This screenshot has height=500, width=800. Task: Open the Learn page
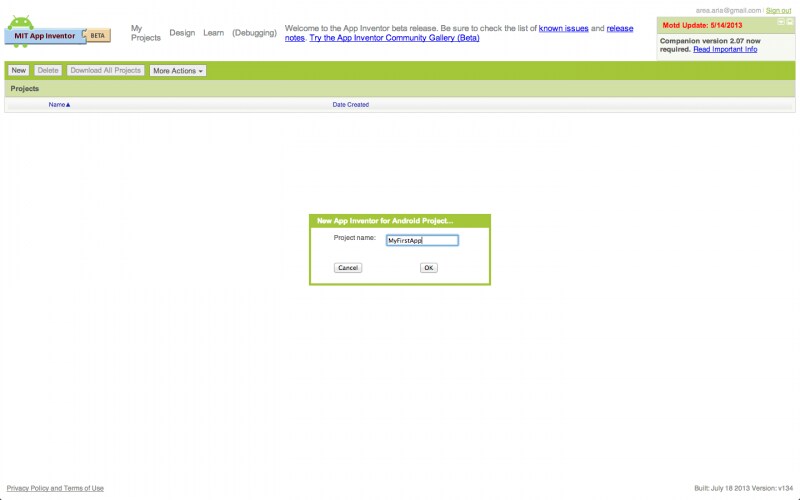[x=213, y=33]
